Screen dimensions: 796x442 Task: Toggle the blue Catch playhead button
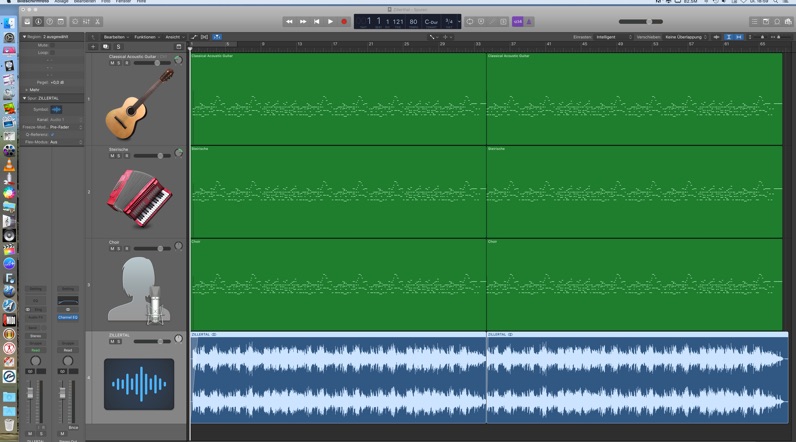pyautogui.click(x=217, y=37)
